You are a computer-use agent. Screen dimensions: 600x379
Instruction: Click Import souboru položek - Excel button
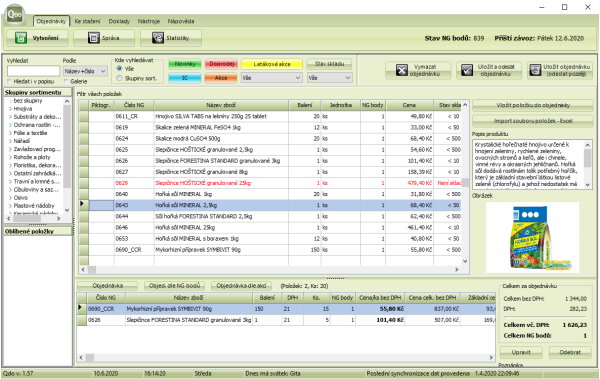[533, 121]
